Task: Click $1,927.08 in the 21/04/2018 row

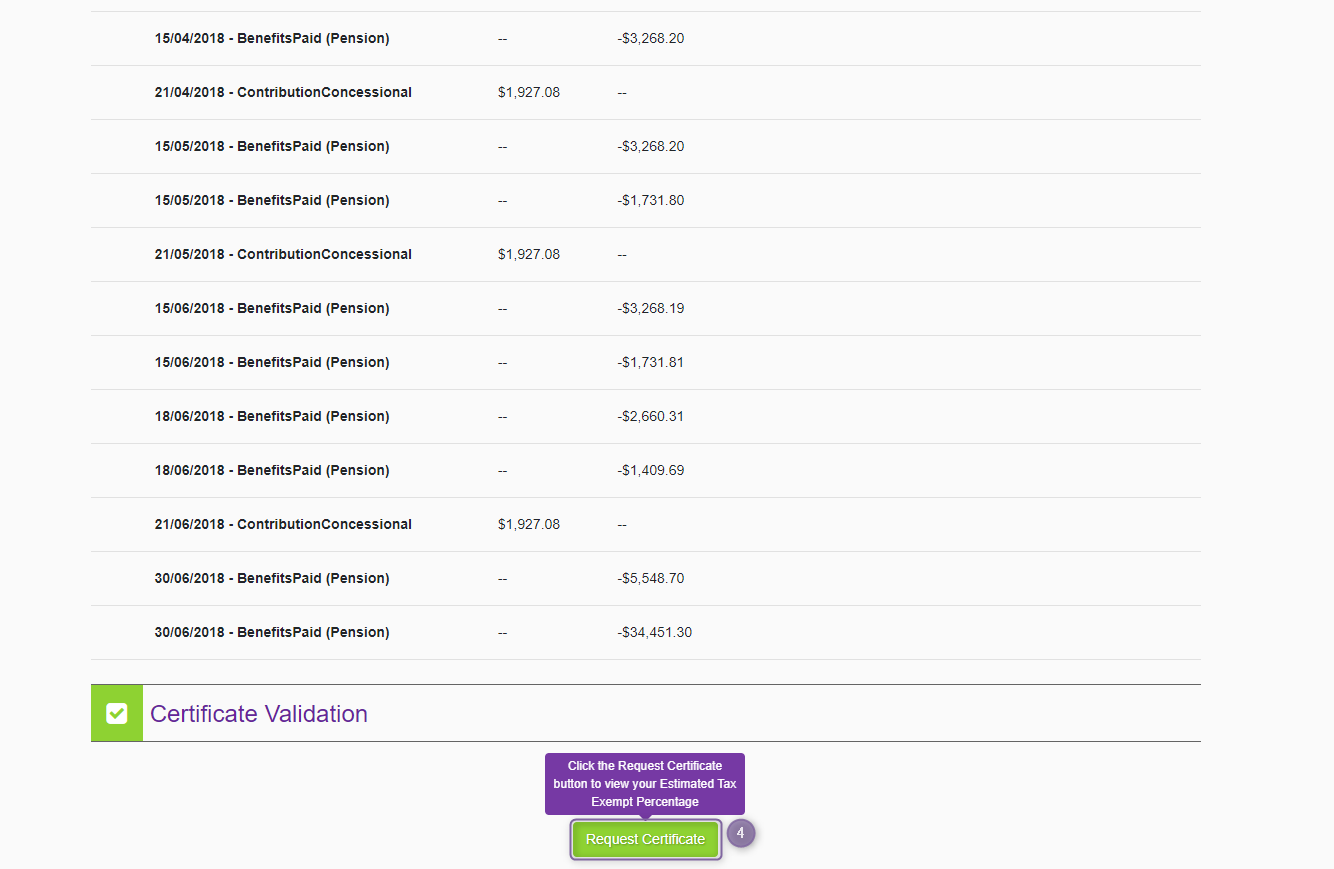Action: 529,92
